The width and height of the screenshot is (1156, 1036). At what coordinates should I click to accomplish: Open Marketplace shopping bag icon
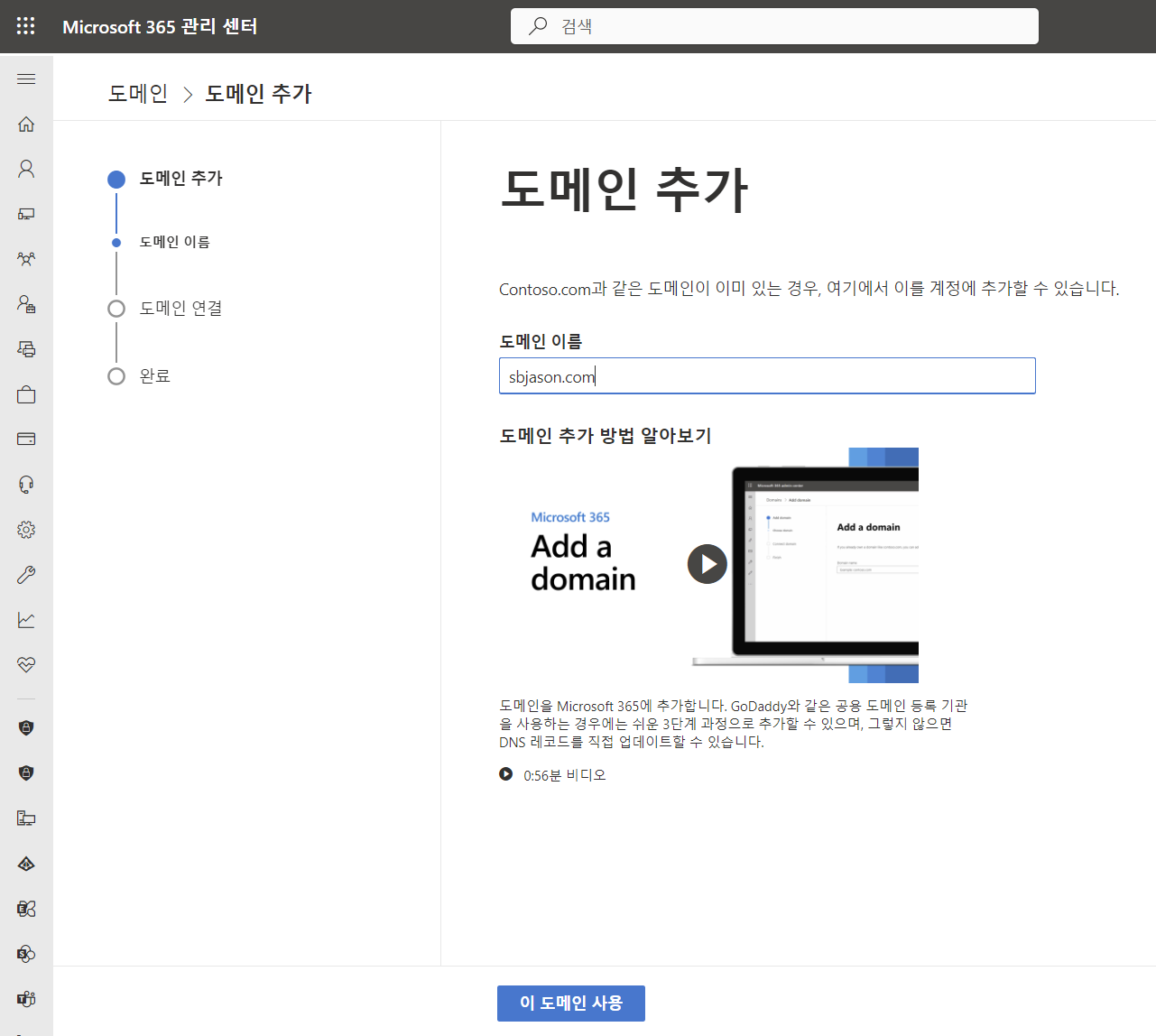[x=26, y=394]
